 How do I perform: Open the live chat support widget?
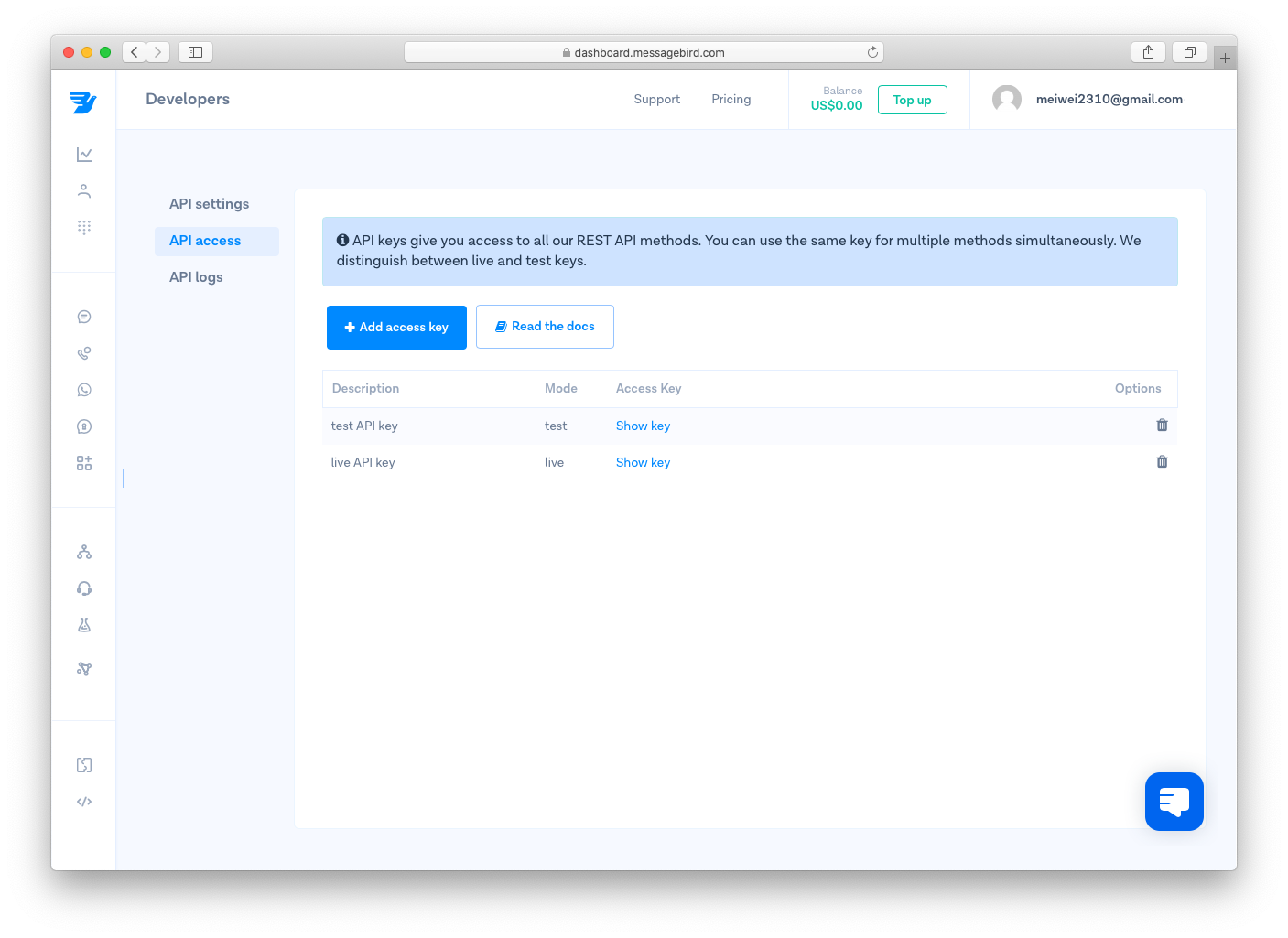click(1174, 802)
